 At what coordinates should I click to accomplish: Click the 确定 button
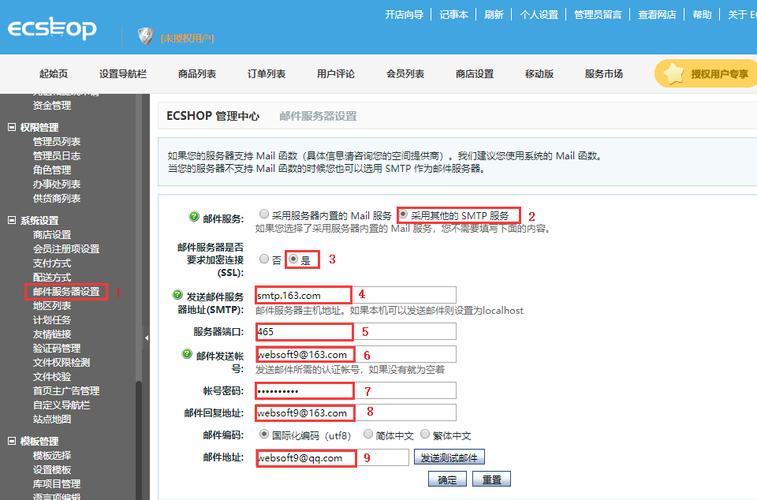tap(447, 479)
